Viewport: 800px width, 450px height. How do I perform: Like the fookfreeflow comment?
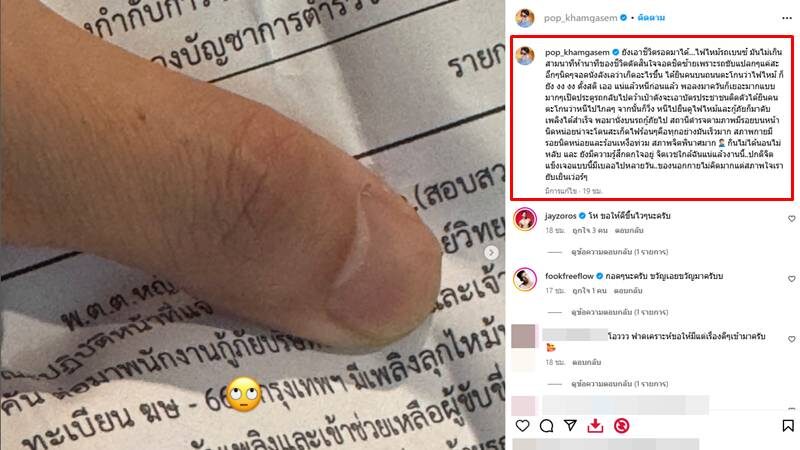click(791, 279)
